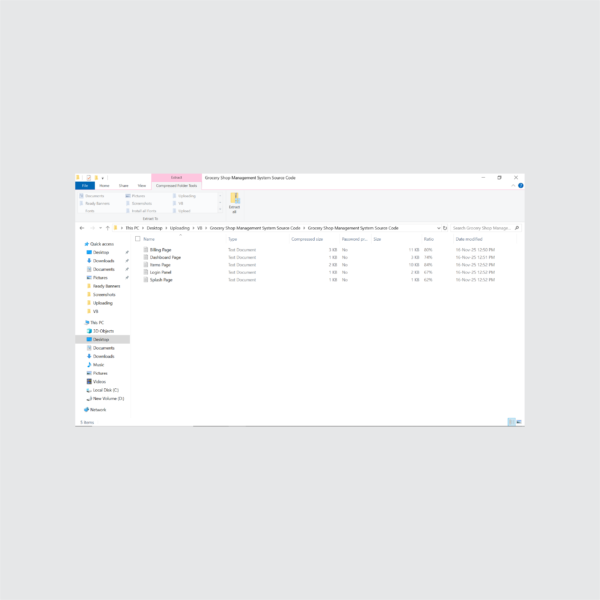The height and width of the screenshot is (600, 600).
Task: Open Uploading folder in Quick access sidebar
Action: click(x=103, y=303)
